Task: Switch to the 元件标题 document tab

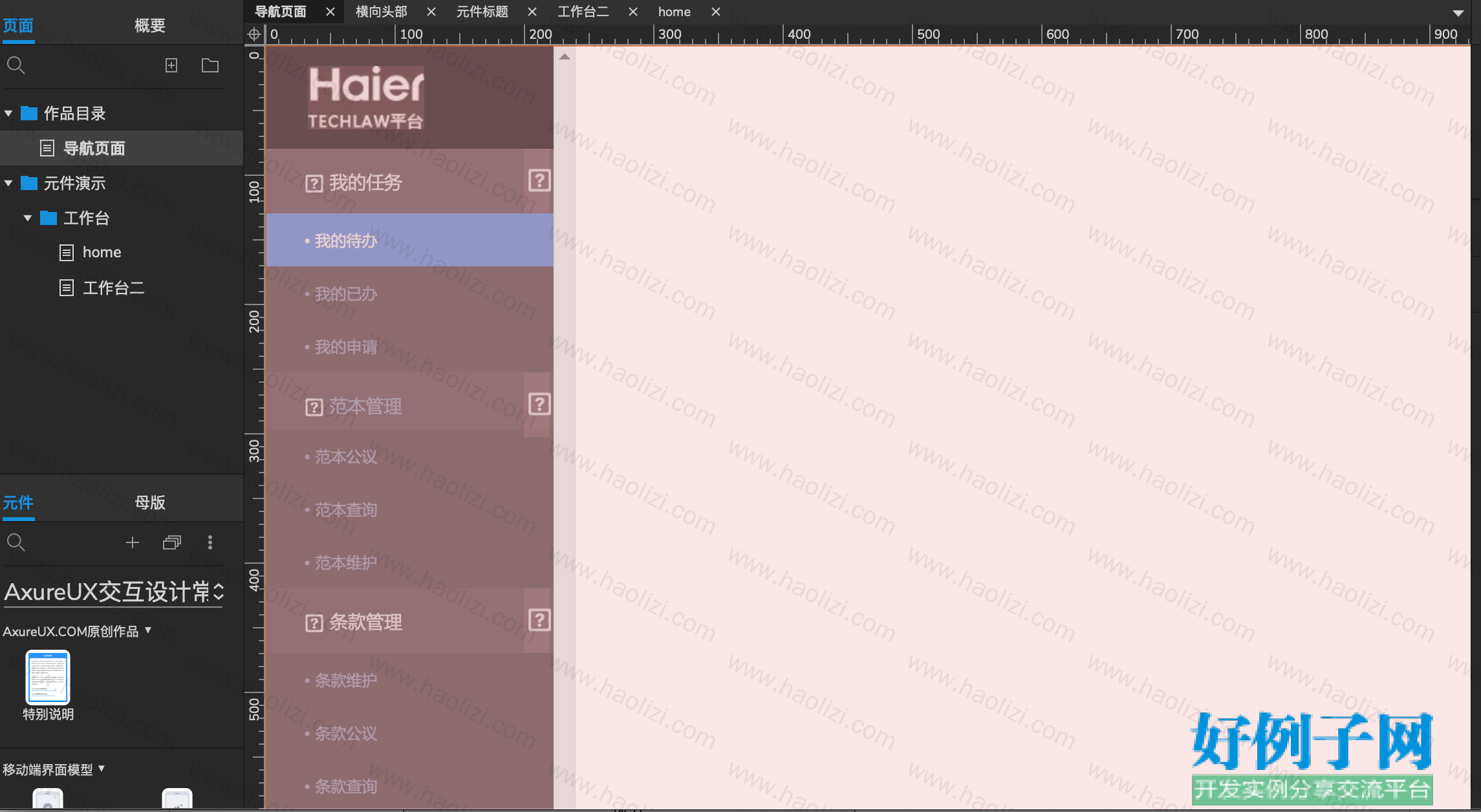Action: [x=482, y=12]
